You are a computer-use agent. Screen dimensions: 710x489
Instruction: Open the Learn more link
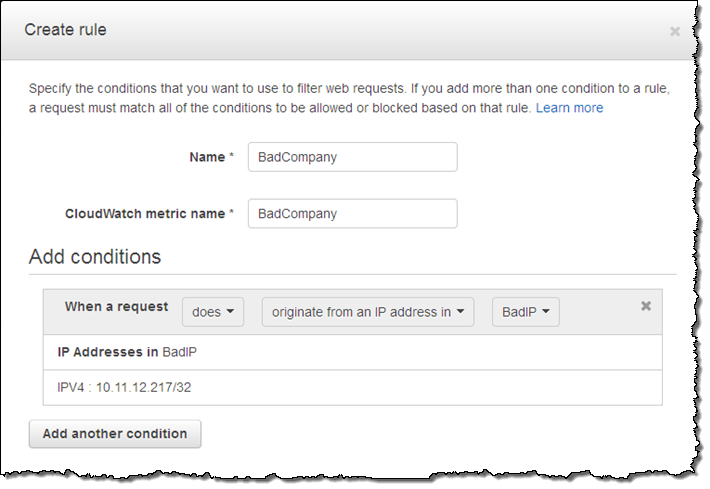coord(569,107)
